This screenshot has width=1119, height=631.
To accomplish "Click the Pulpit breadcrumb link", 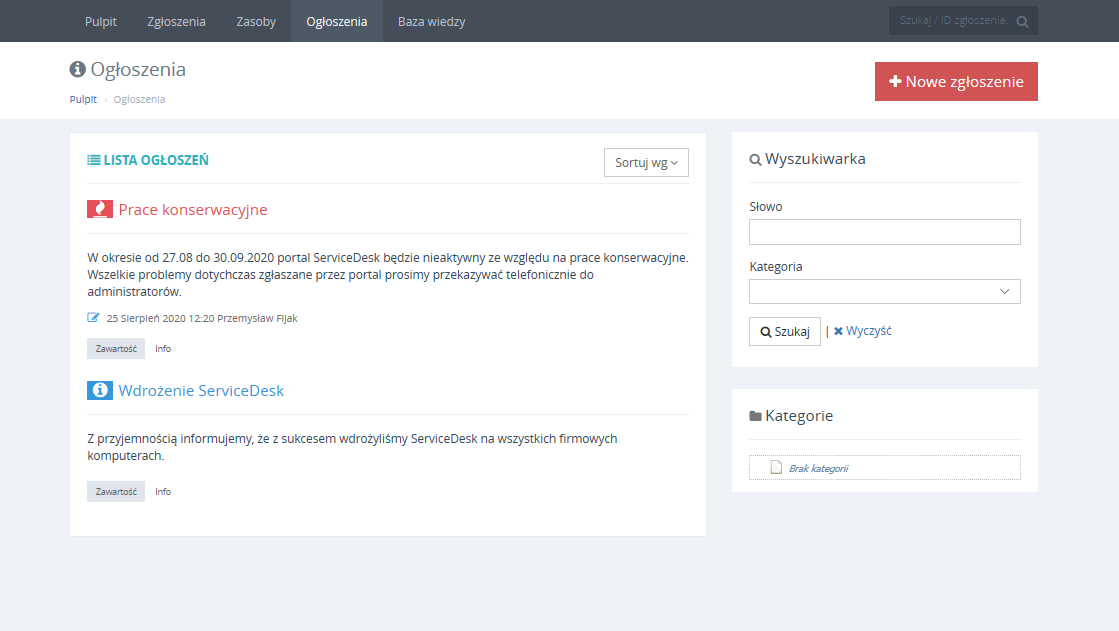I will [83, 99].
